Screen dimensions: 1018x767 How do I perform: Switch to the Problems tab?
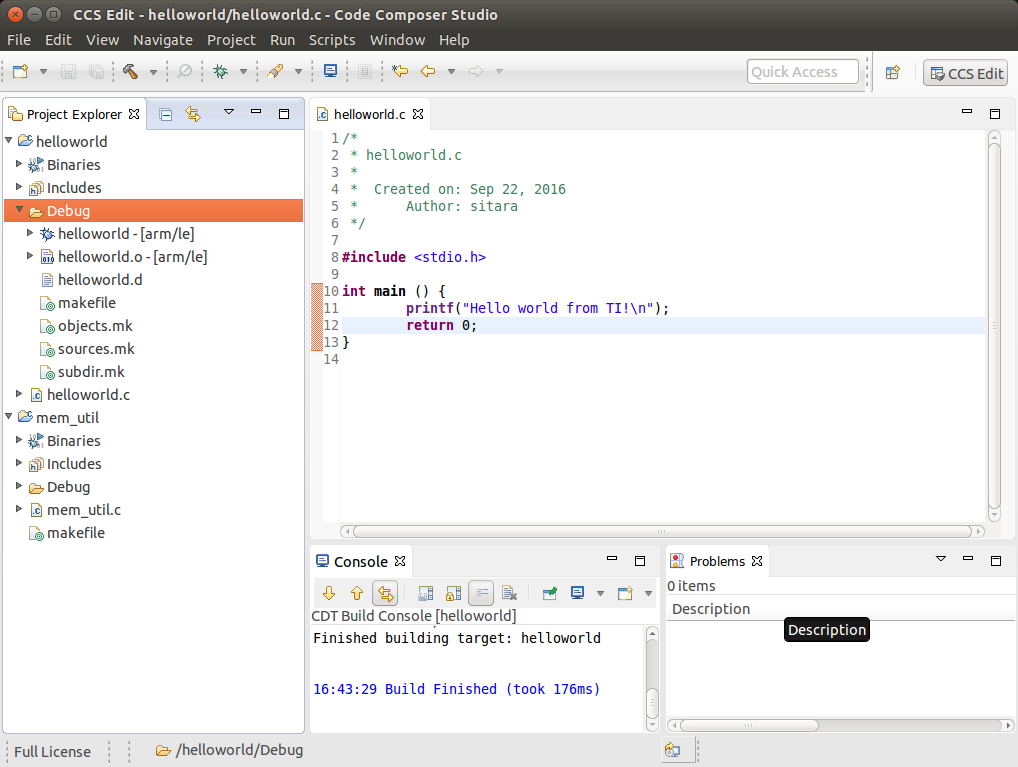click(x=716, y=561)
